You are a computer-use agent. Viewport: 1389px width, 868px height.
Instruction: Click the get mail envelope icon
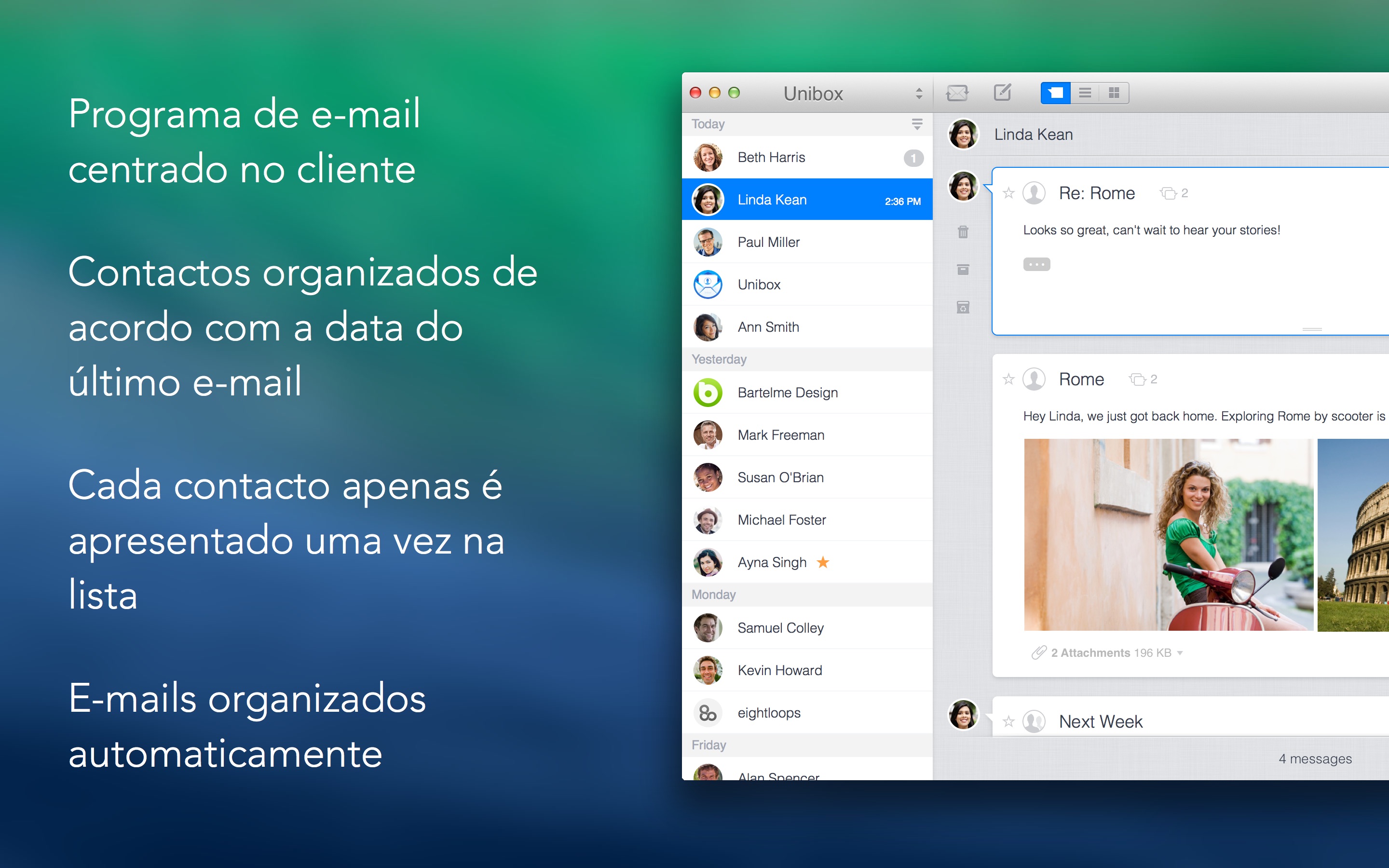tap(957, 93)
